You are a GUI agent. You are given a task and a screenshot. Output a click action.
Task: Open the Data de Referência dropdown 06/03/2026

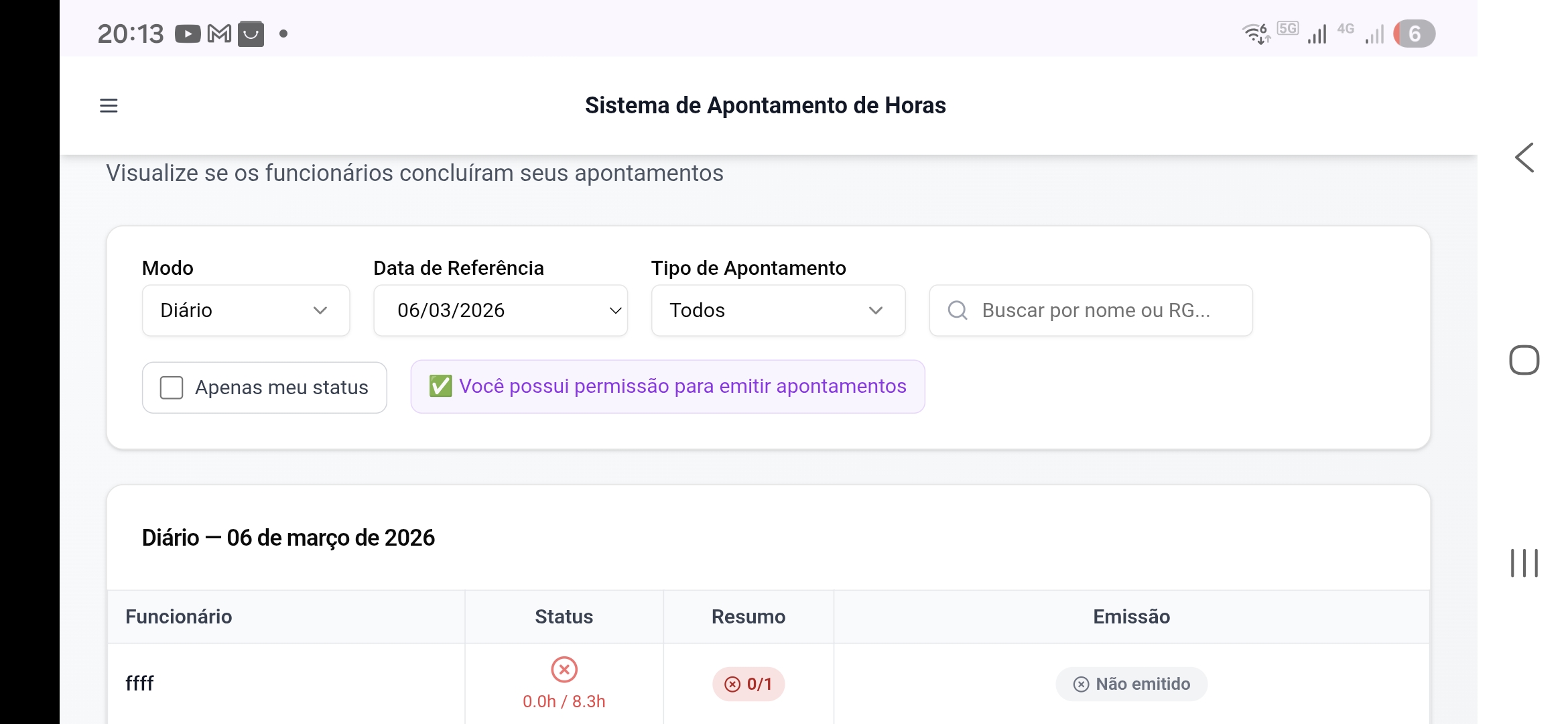pyautogui.click(x=501, y=310)
